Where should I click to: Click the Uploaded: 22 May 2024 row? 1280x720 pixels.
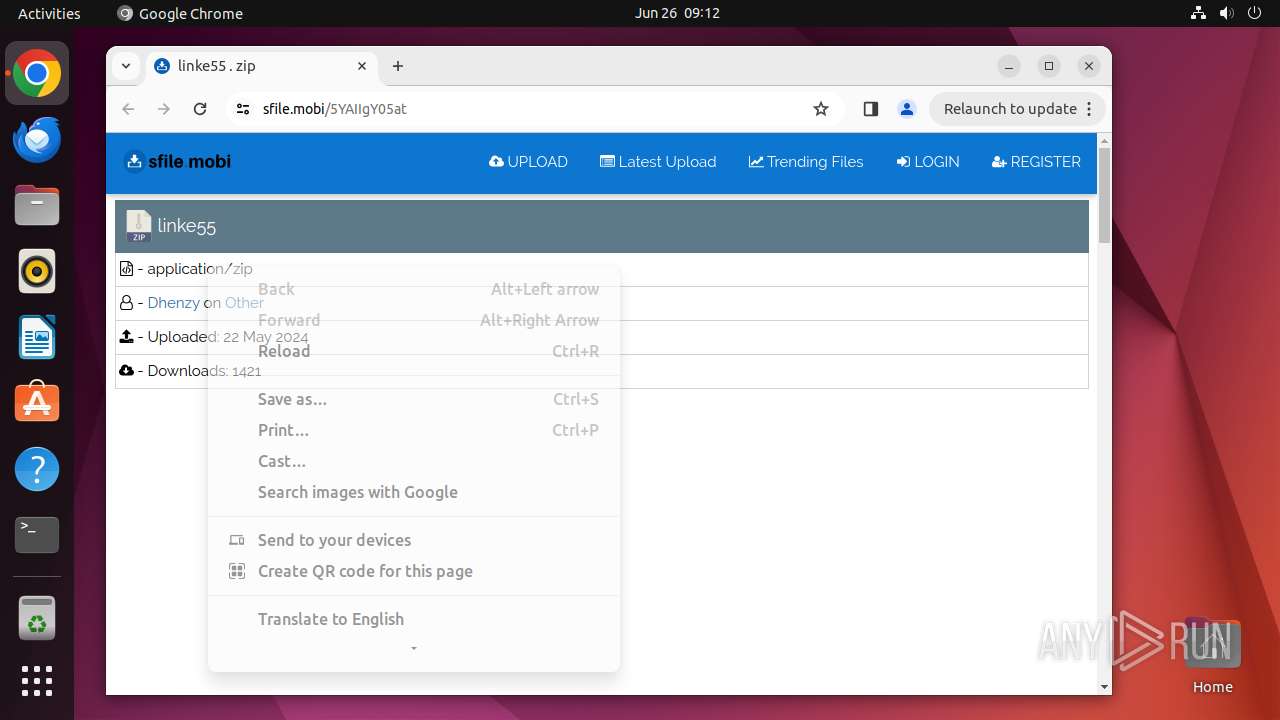(x=602, y=337)
